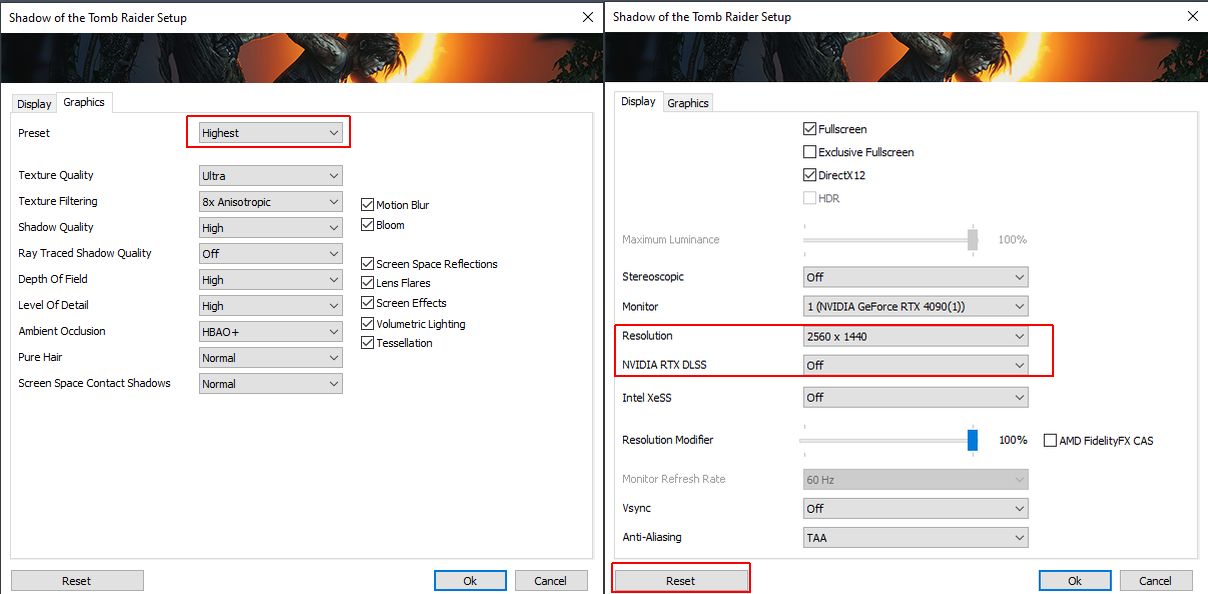Click the Preset label text
The width and height of the screenshot is (1208, 594).
coord(34,132)
